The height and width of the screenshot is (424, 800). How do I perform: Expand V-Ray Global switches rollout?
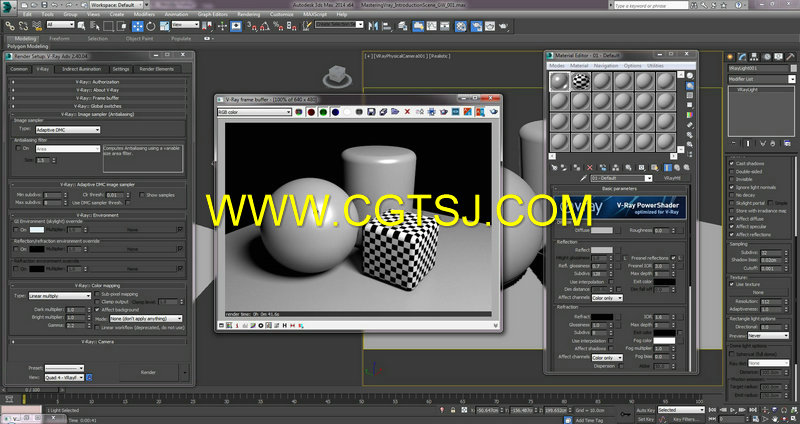pyautogui.click(x=97, y=106)
